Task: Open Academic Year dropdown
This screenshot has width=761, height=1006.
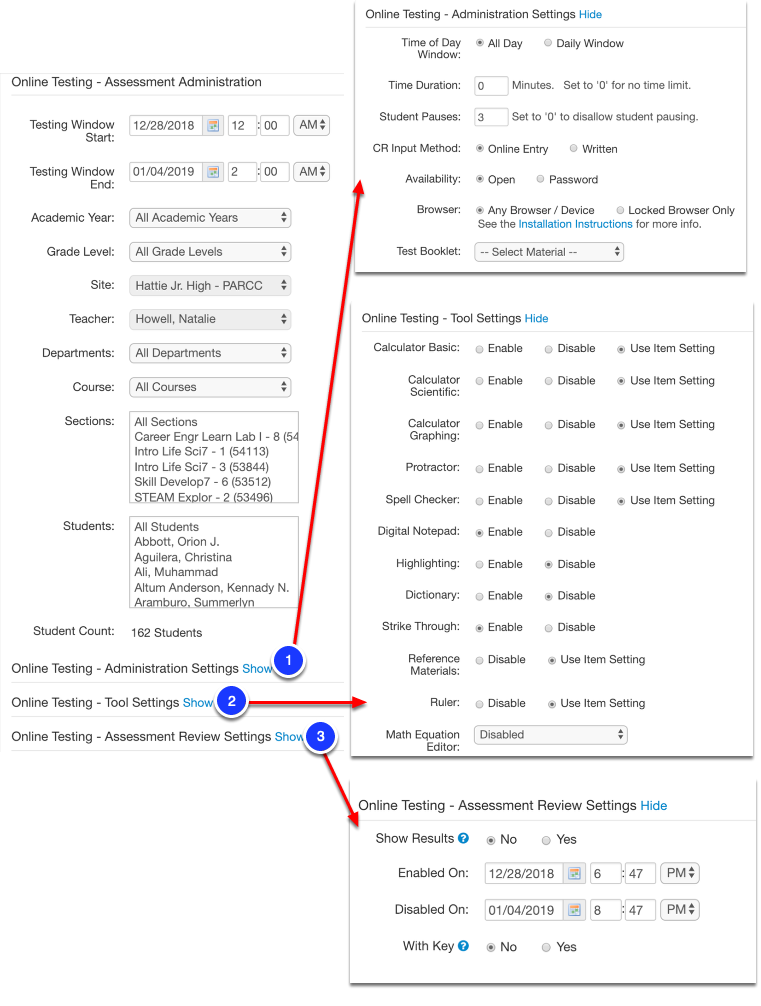Action: click(x=210, y=218)
